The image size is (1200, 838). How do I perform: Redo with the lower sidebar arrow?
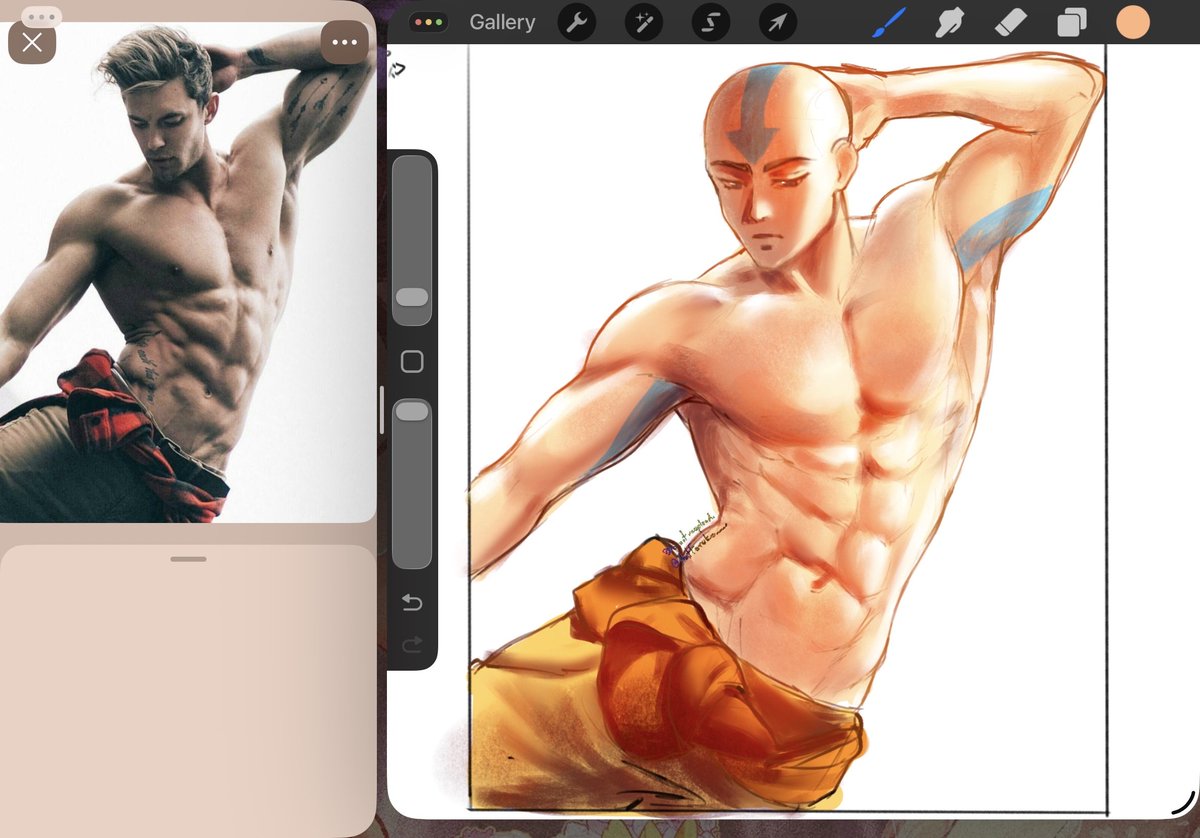(412, 645)
